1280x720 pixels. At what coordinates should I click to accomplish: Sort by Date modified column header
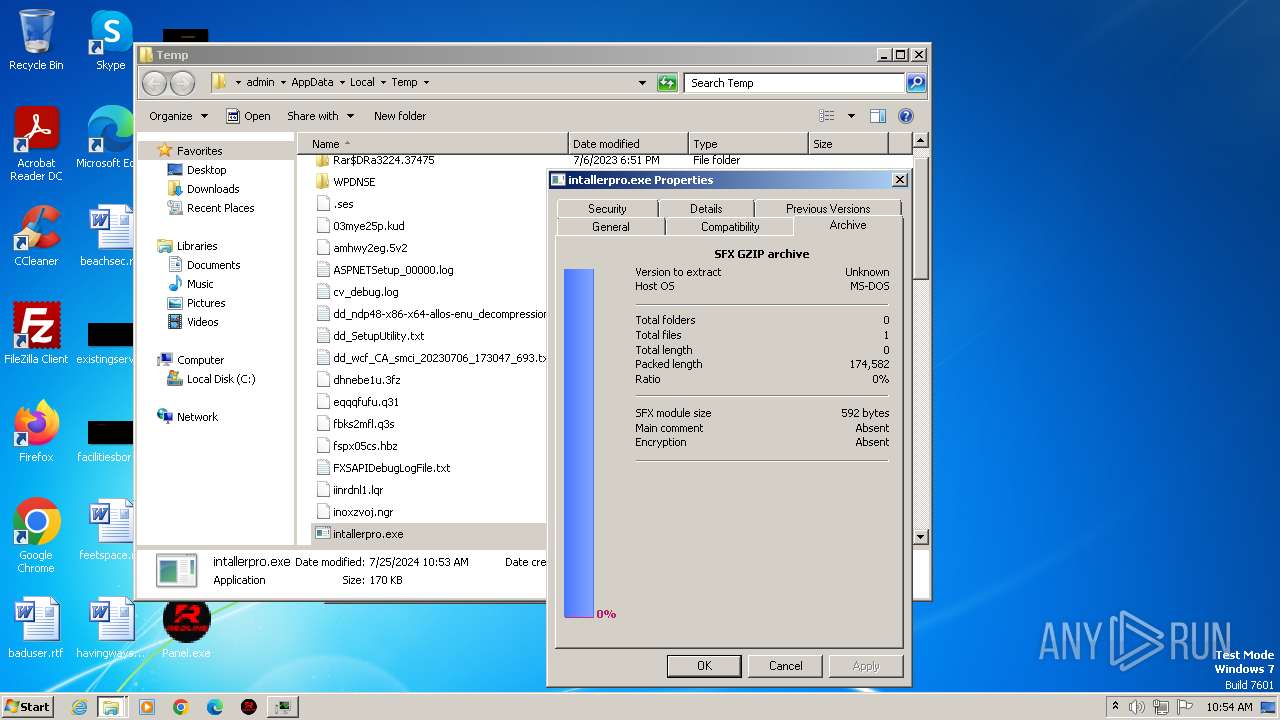[628, 144]
